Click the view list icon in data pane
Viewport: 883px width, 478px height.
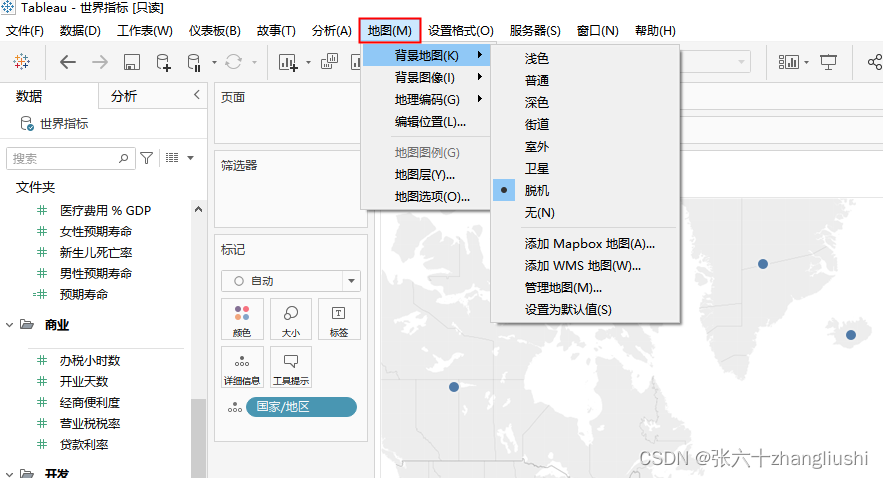pyautogui.click(x=172, y=158)
